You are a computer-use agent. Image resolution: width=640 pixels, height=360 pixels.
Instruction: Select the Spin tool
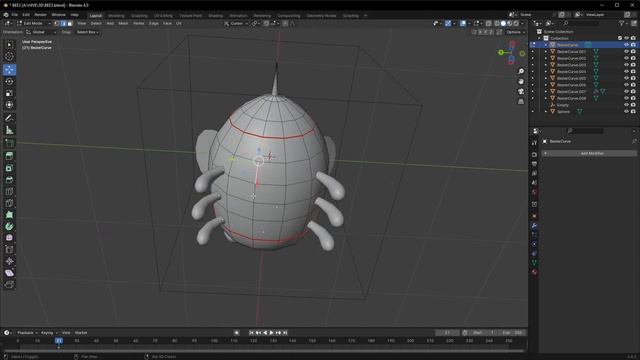[9, 226]
